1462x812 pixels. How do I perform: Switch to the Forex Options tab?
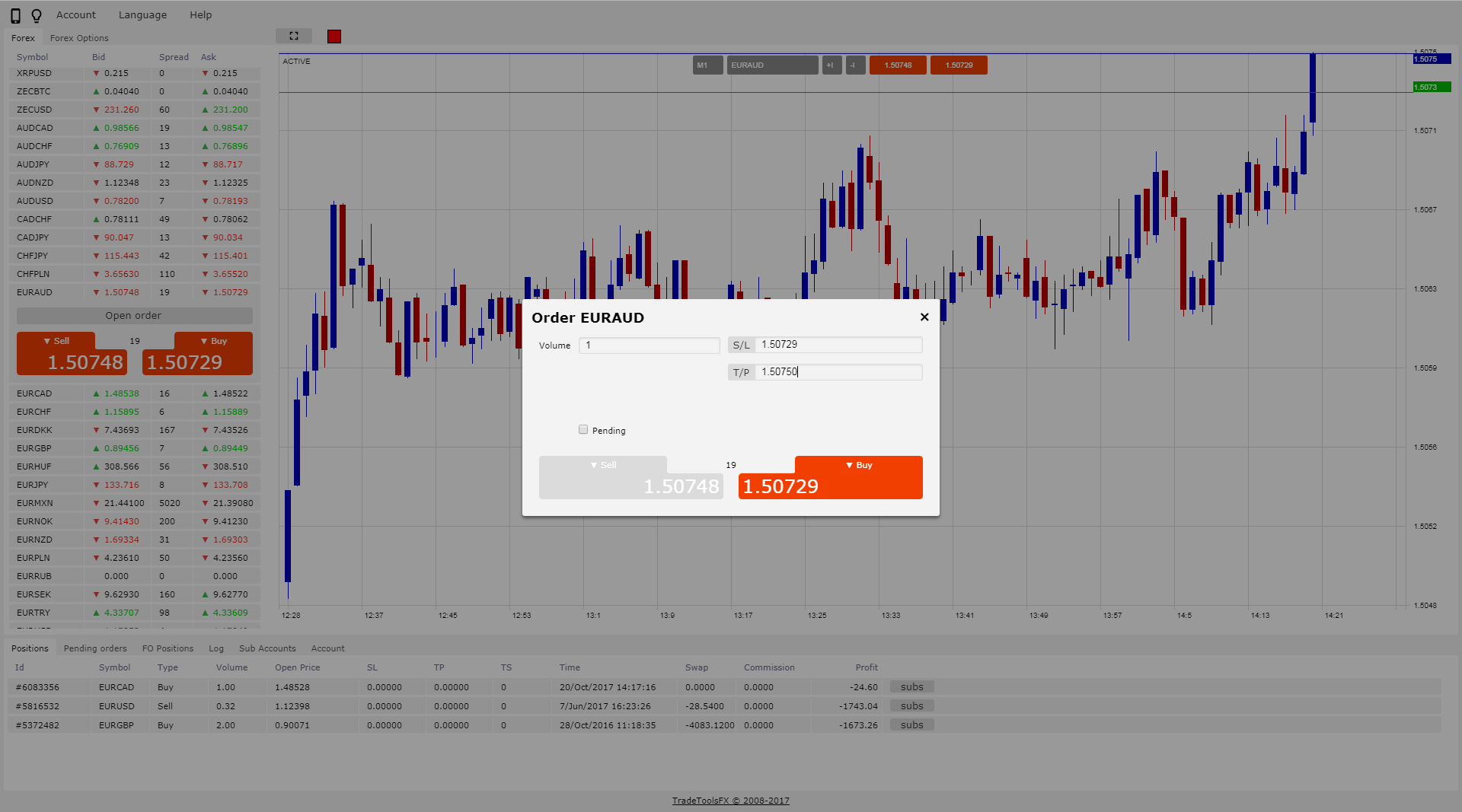[78, 37]
